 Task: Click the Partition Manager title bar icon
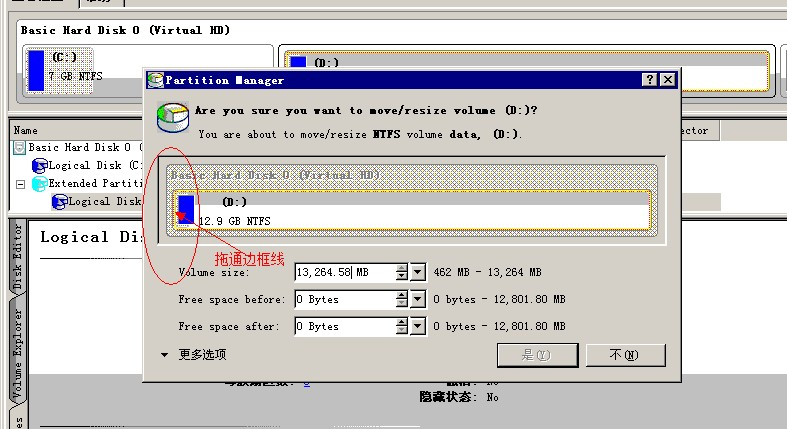(155, 80)
